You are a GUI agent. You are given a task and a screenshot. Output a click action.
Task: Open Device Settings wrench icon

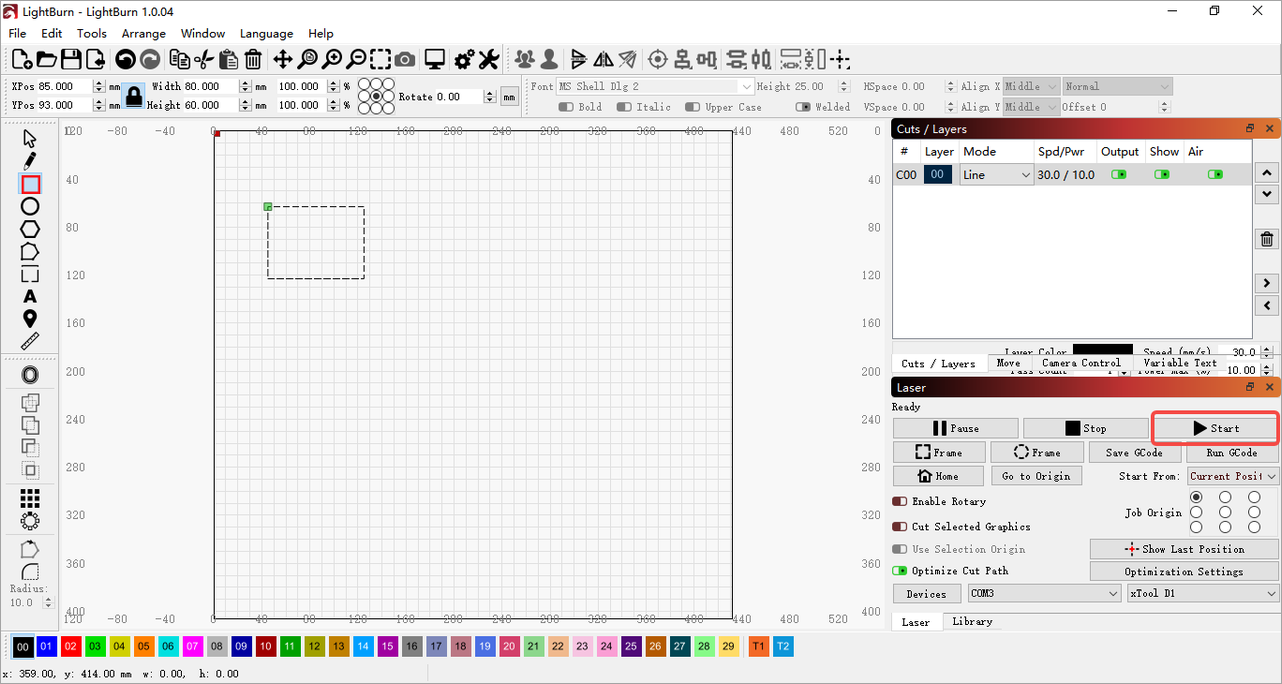(x=489, y=60)
